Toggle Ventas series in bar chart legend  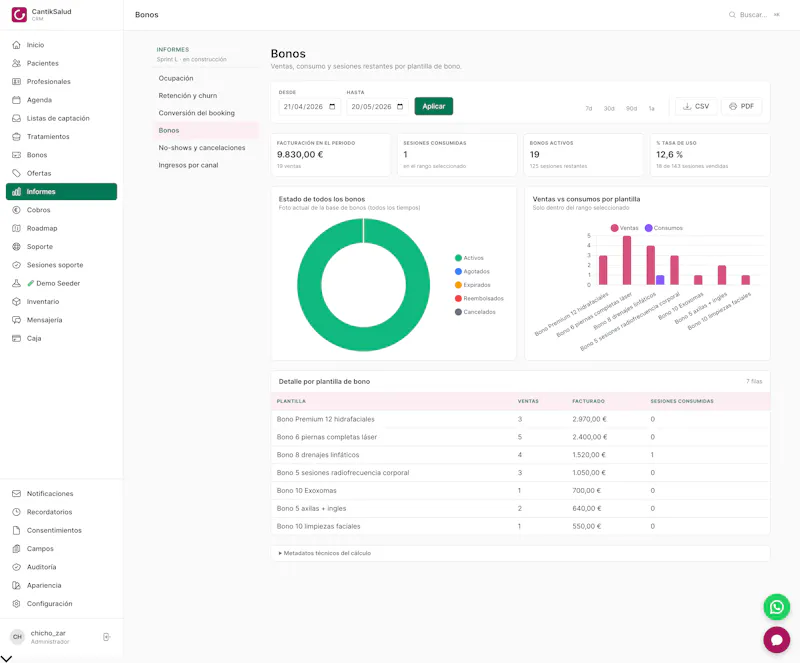624,228
